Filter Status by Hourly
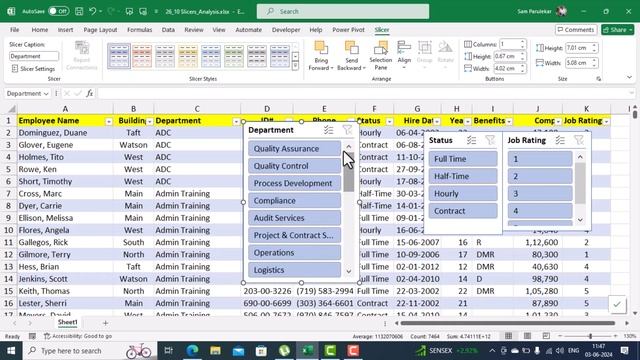This screenshot has height=360, width=640. tap(463, 193)
